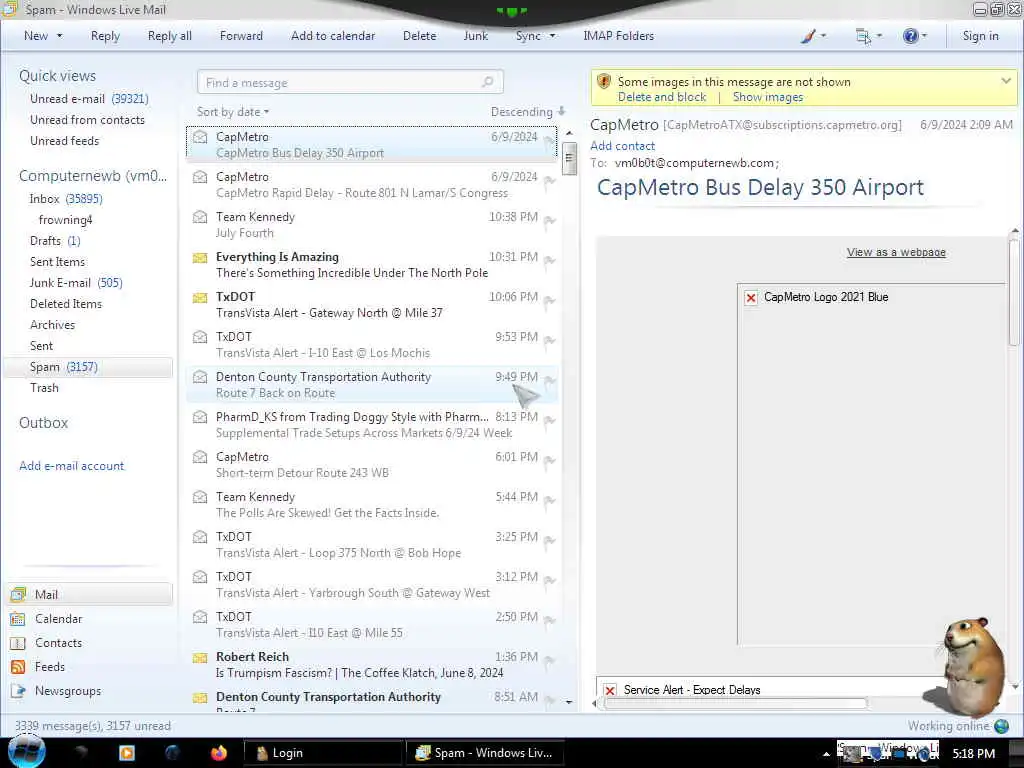The height and width of the screenshot is (768, 1024).
Task: Click Add to calendar in the toolbar
Action: [333, 36]
